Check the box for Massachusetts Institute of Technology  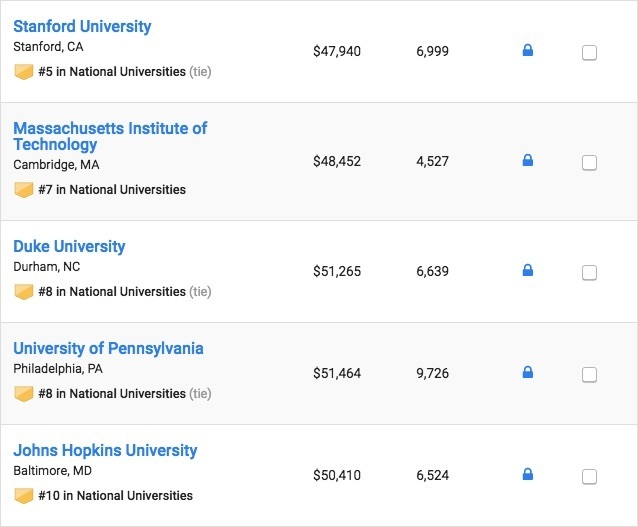[589, 163]
